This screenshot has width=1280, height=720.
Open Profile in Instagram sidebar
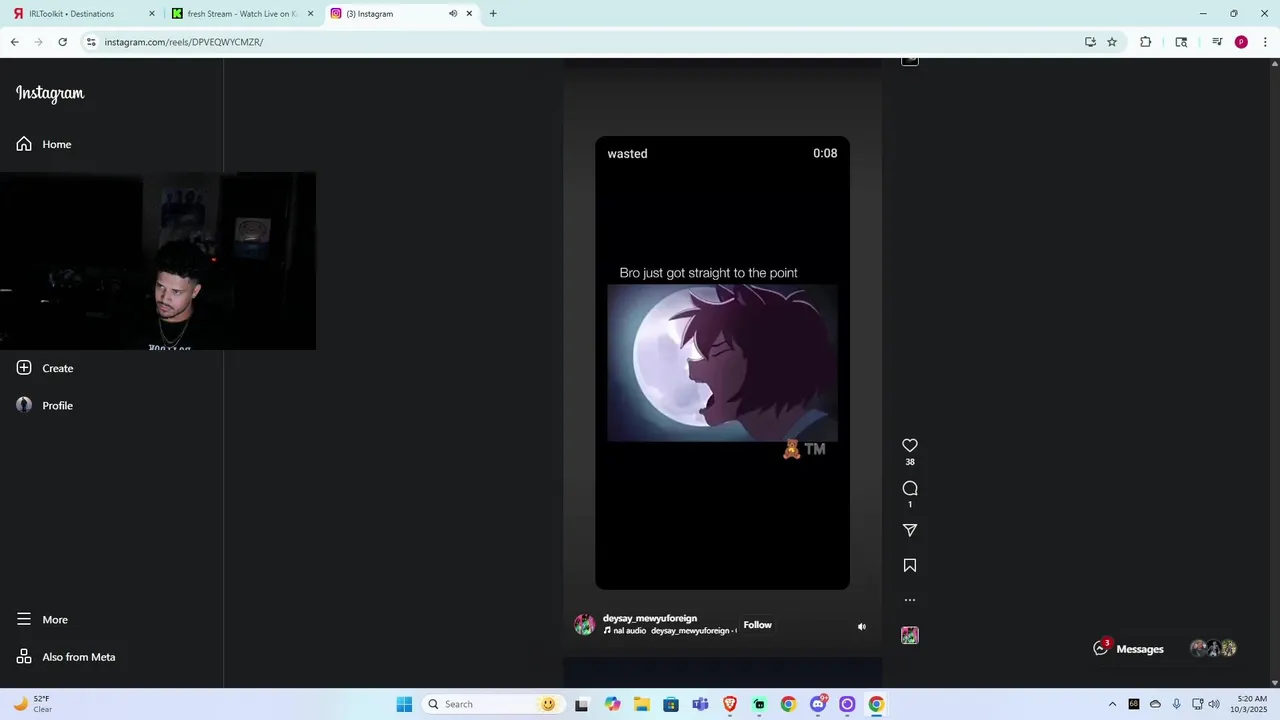(45, 405)
